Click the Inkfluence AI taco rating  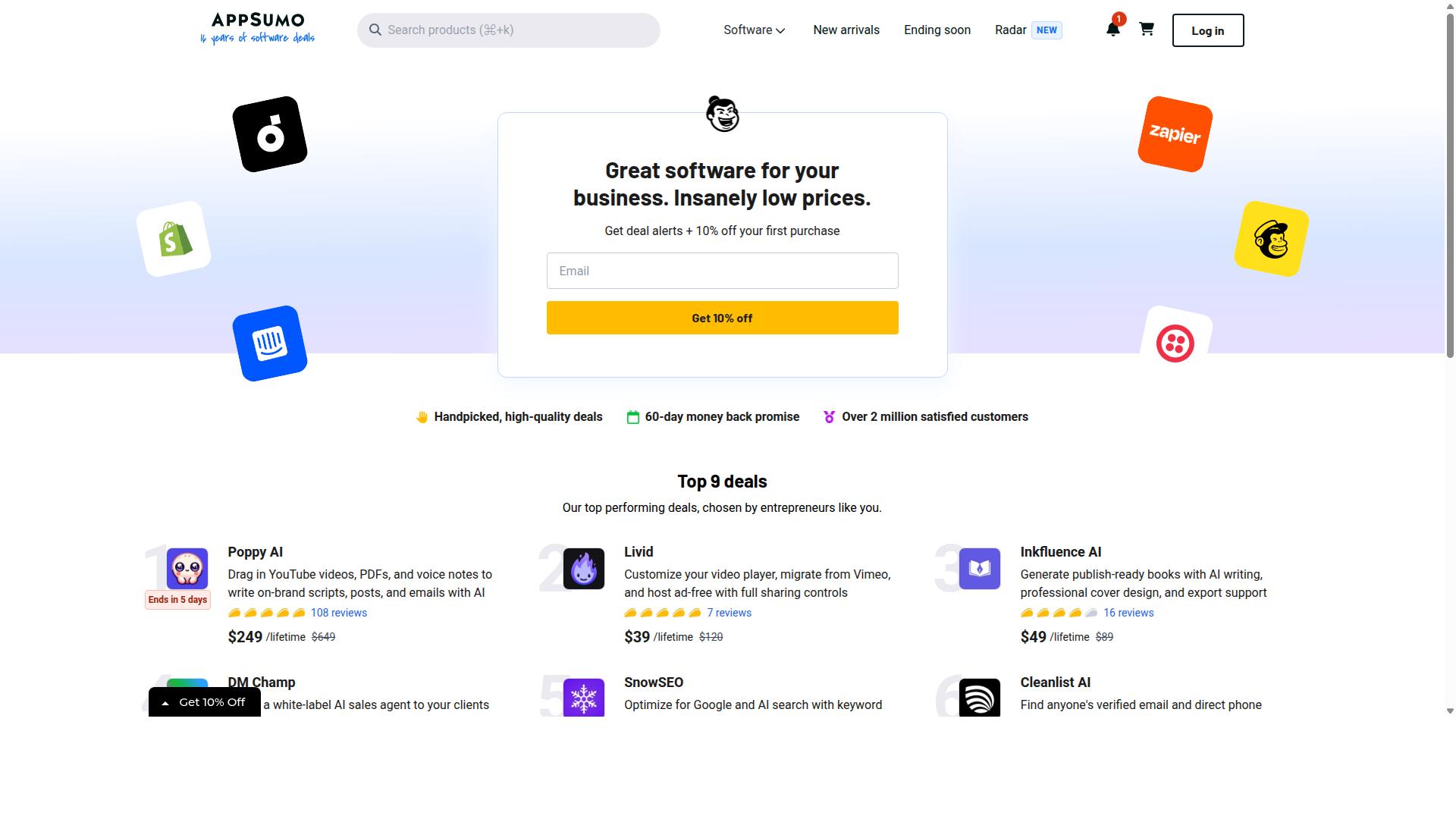click(x=1059, y=613)
